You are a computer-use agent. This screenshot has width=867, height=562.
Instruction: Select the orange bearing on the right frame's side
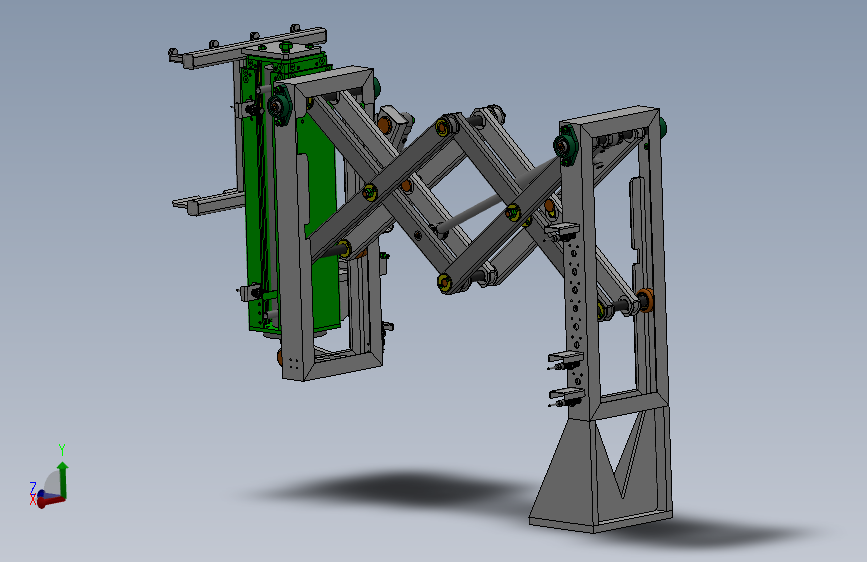point(645,300)
